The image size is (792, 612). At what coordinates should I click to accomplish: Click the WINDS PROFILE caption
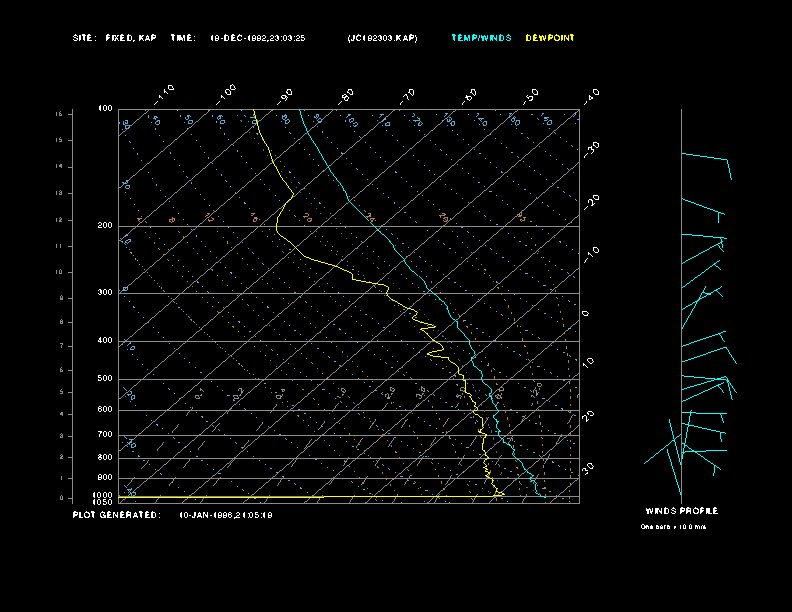tap(682, 511)
